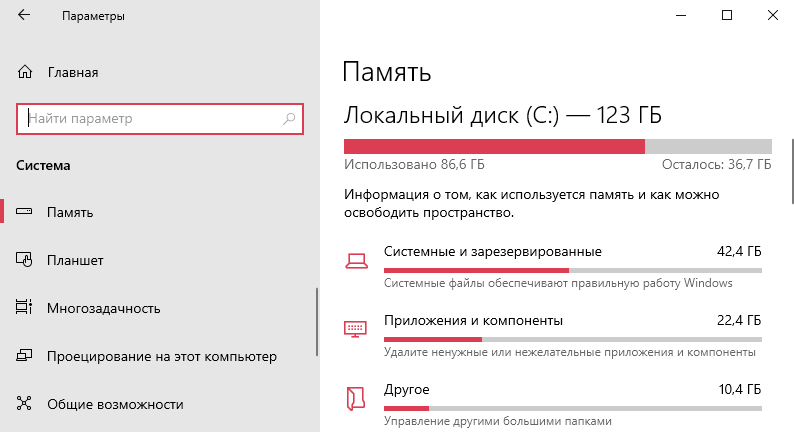794x432 pixels.
Task: Focus the Найти параметр search field
Action: click(160, 119)
